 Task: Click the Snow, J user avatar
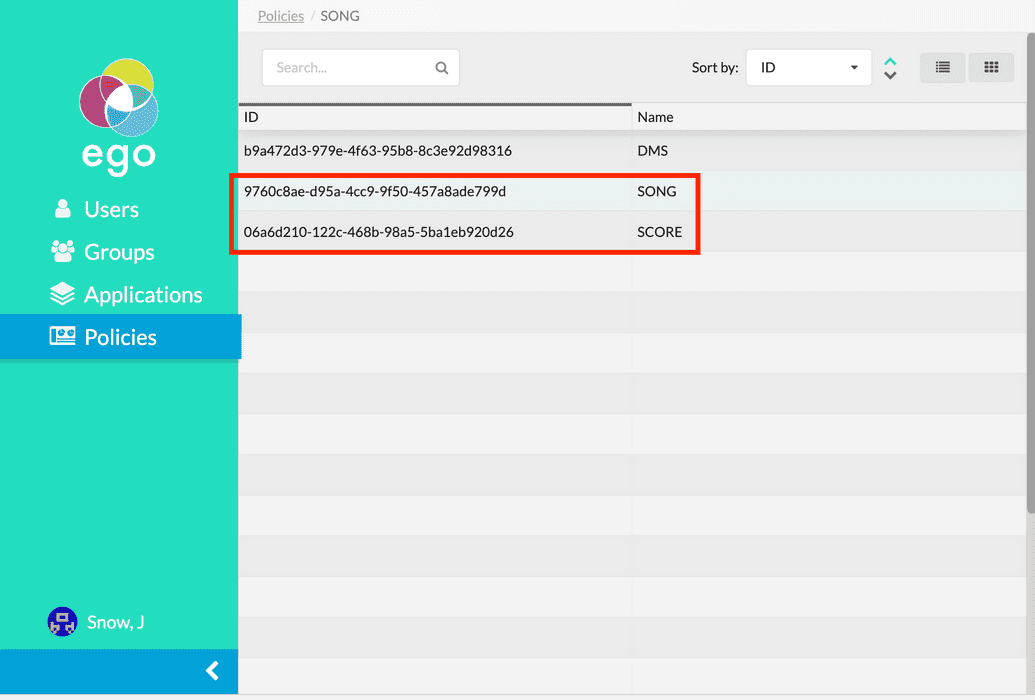62,622
